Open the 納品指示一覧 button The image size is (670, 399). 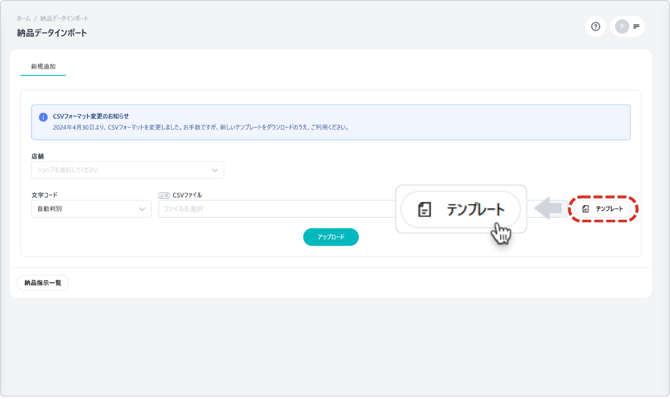point(43,283)
